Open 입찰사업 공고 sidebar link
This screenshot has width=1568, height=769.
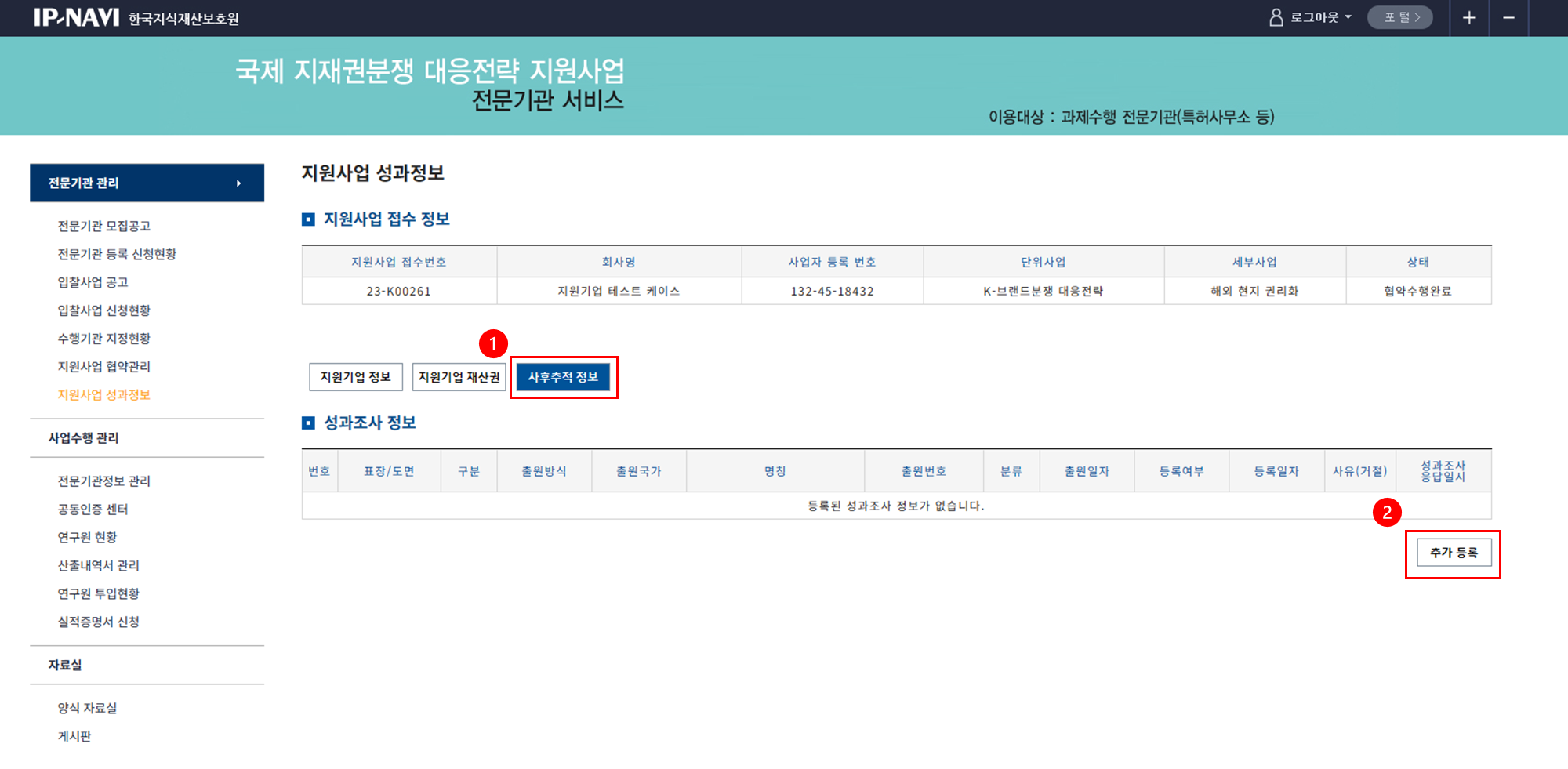(x=93, y=282)
